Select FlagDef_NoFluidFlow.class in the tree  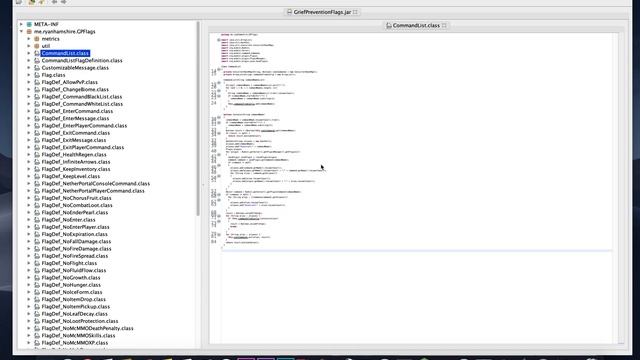click(x=73, y=271)
